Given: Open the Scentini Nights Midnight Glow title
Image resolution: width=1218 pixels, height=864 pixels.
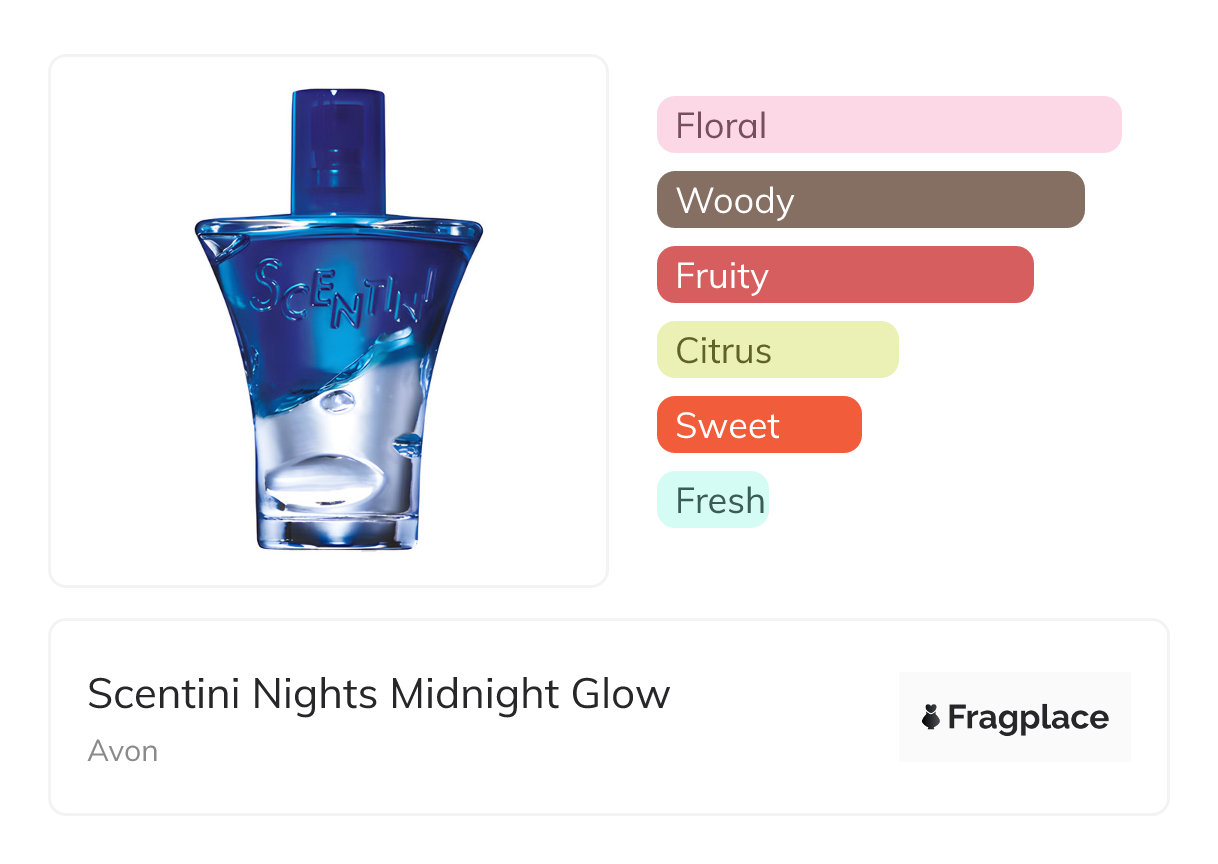Looking at the screenshot, I should tap(378, 694).
